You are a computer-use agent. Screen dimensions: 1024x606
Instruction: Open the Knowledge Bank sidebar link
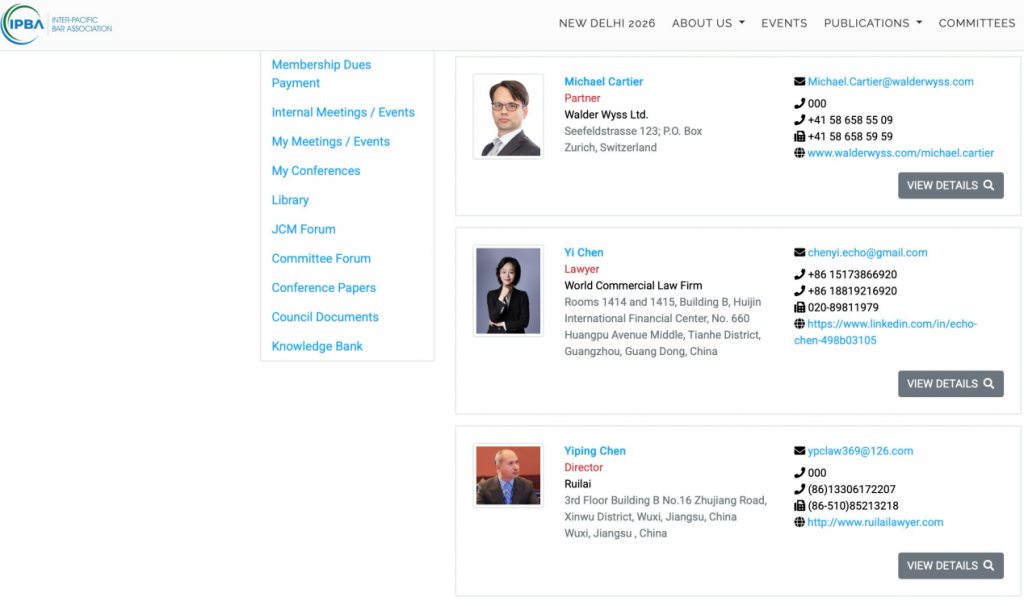point(317,346)
